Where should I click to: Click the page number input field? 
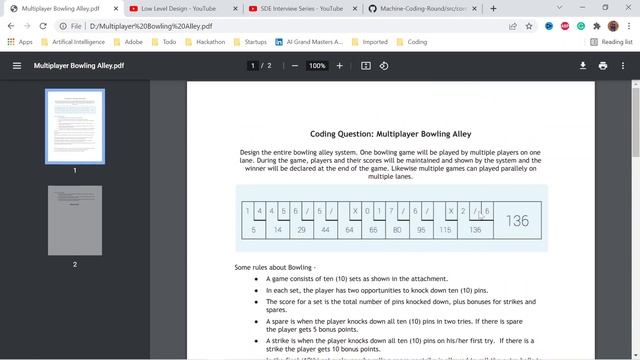[x=253, y=66]
